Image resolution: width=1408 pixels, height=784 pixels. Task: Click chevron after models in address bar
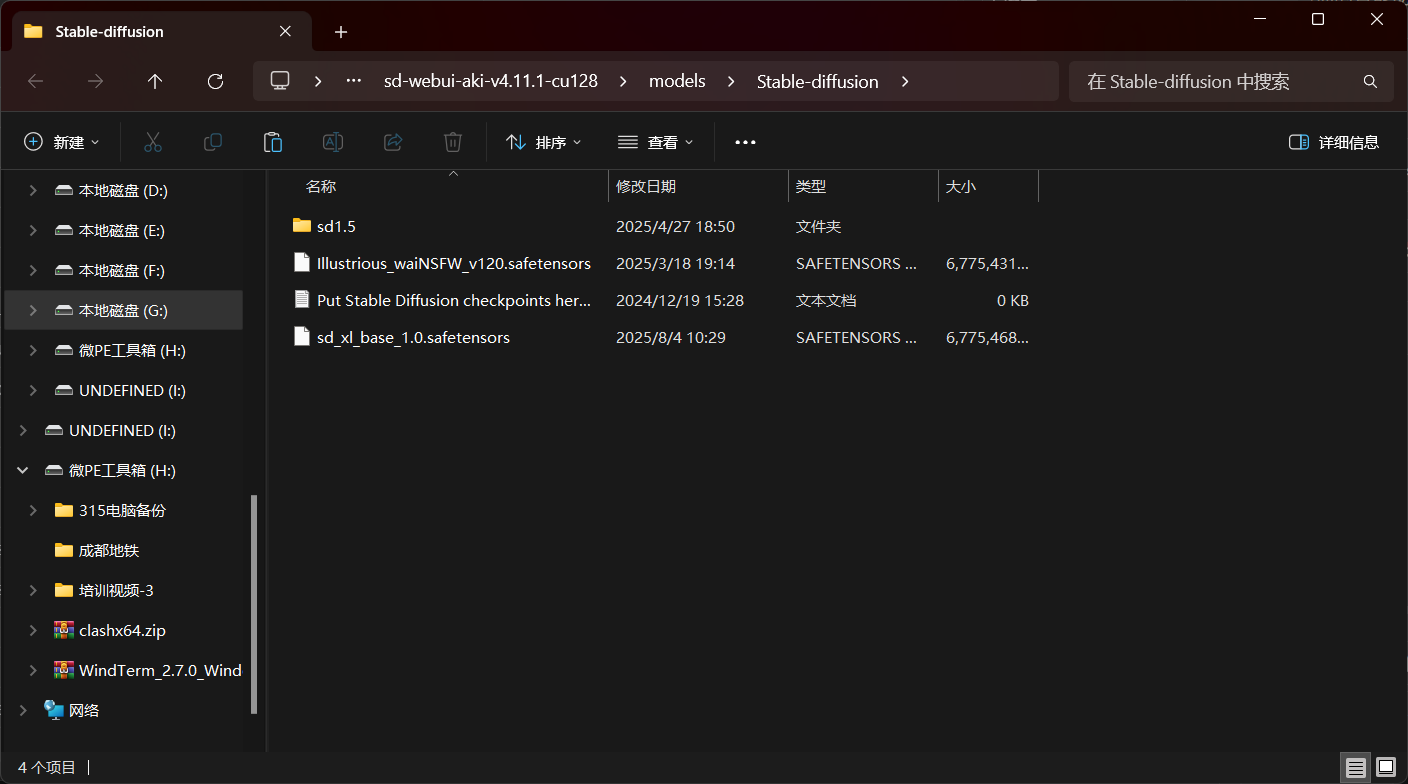[731, 82]
